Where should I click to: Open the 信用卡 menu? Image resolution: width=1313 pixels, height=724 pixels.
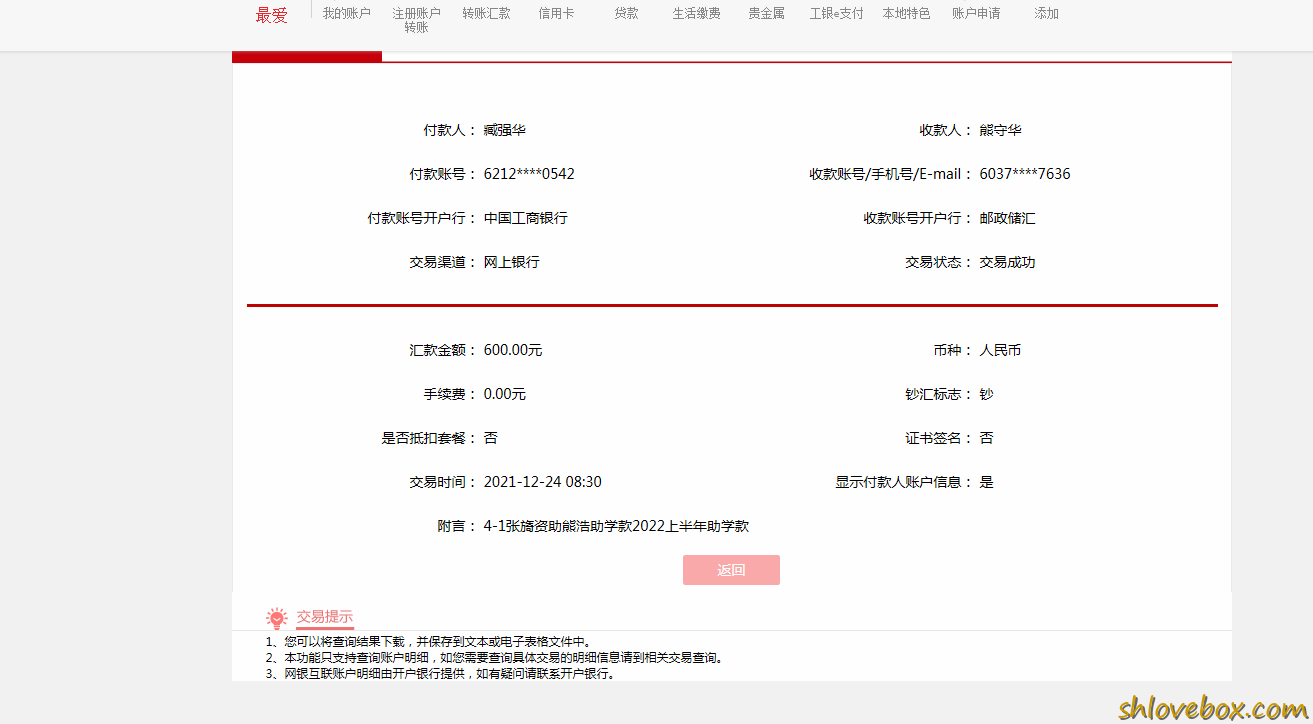point(556,13)
